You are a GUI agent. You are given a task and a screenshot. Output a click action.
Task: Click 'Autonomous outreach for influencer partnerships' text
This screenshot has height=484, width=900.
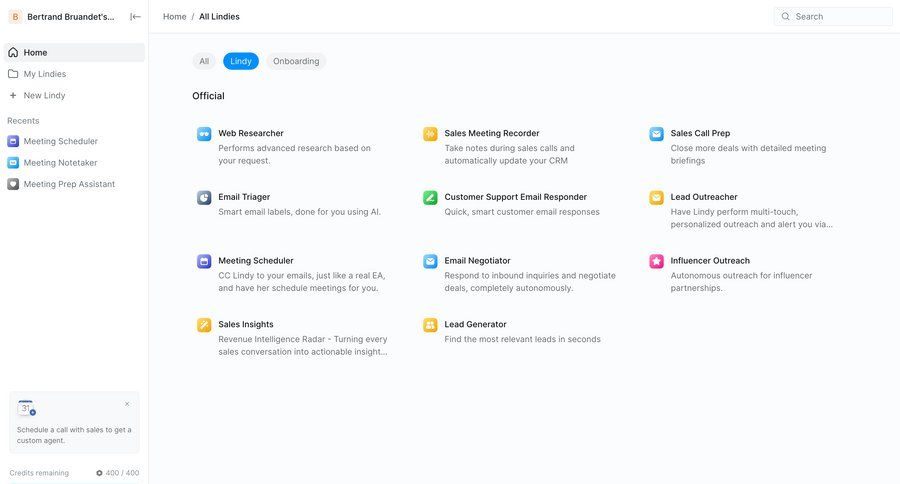click(741, 282)
